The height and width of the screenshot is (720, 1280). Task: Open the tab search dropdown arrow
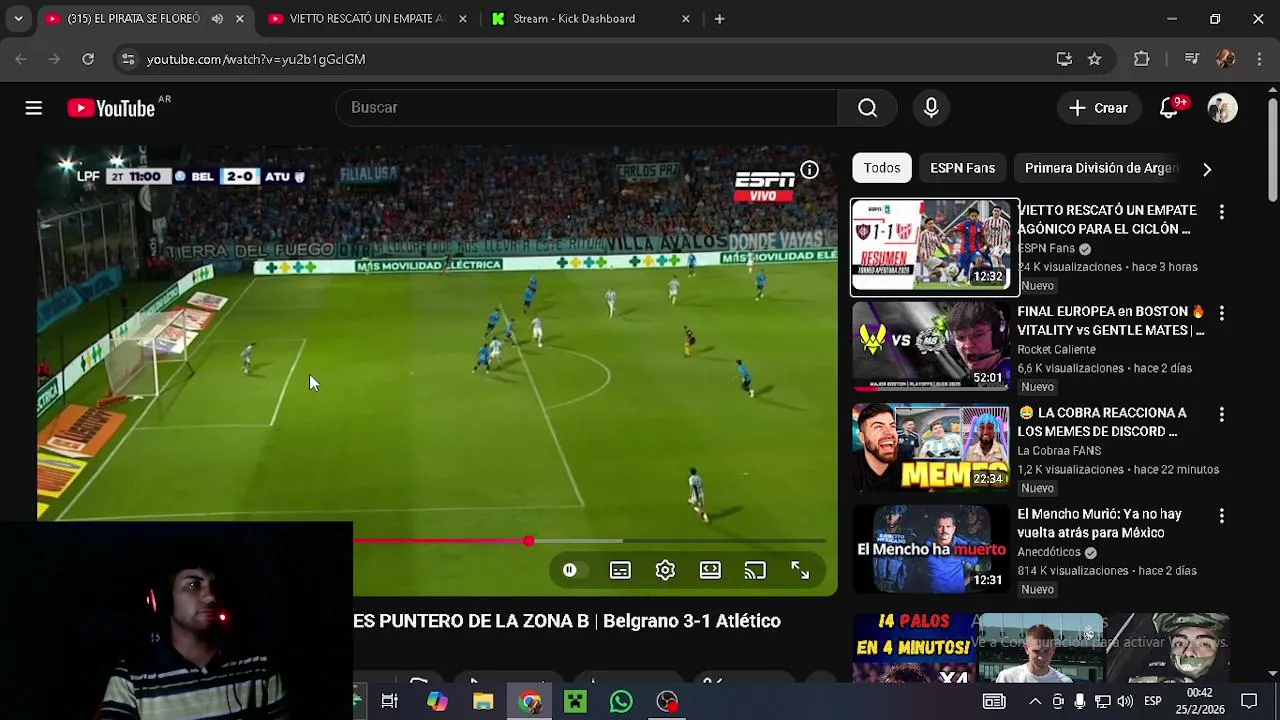18,18
